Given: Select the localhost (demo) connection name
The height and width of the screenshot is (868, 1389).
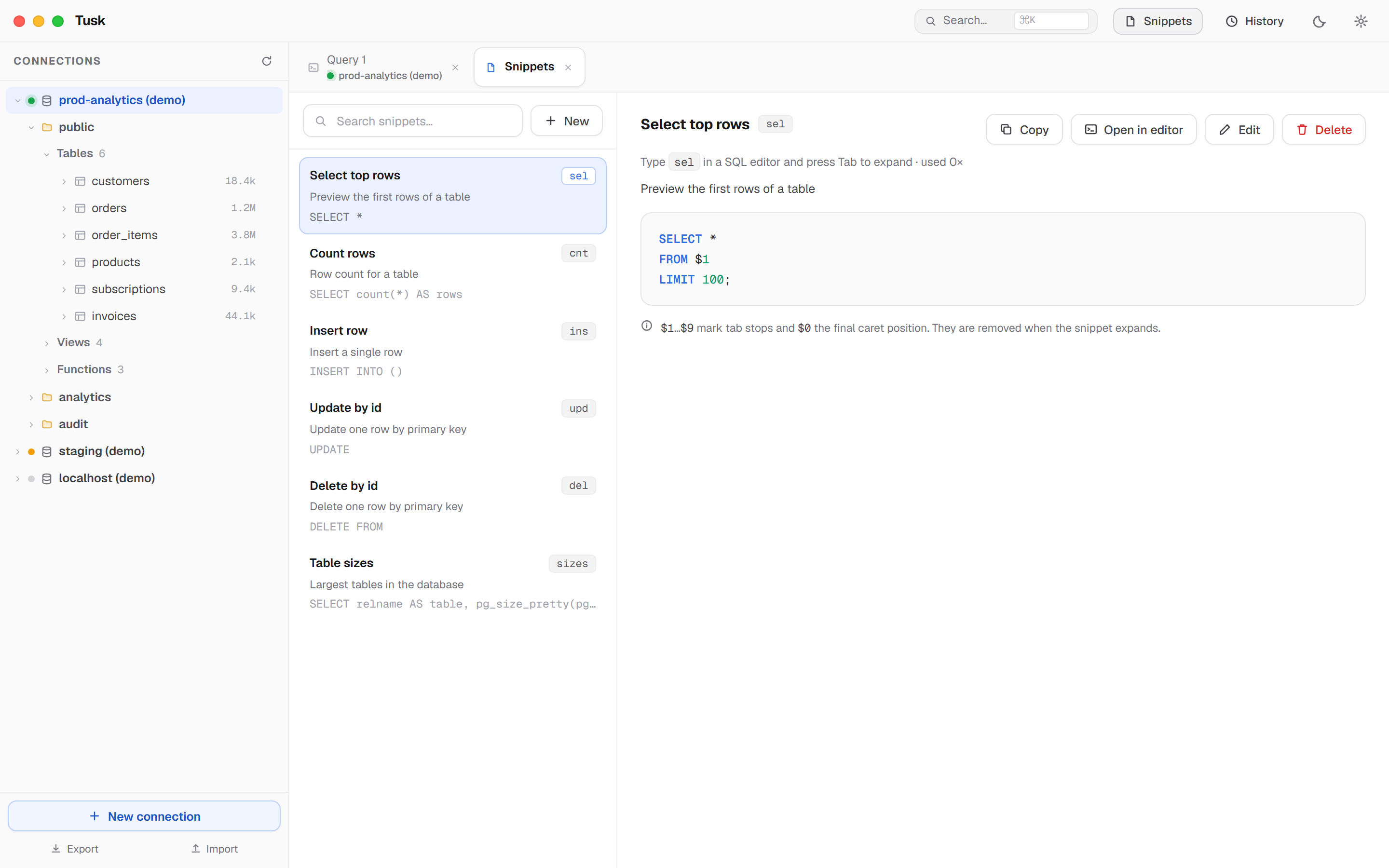Looking at the screenshot, I should pyautogui.click(x=107, y=478).
